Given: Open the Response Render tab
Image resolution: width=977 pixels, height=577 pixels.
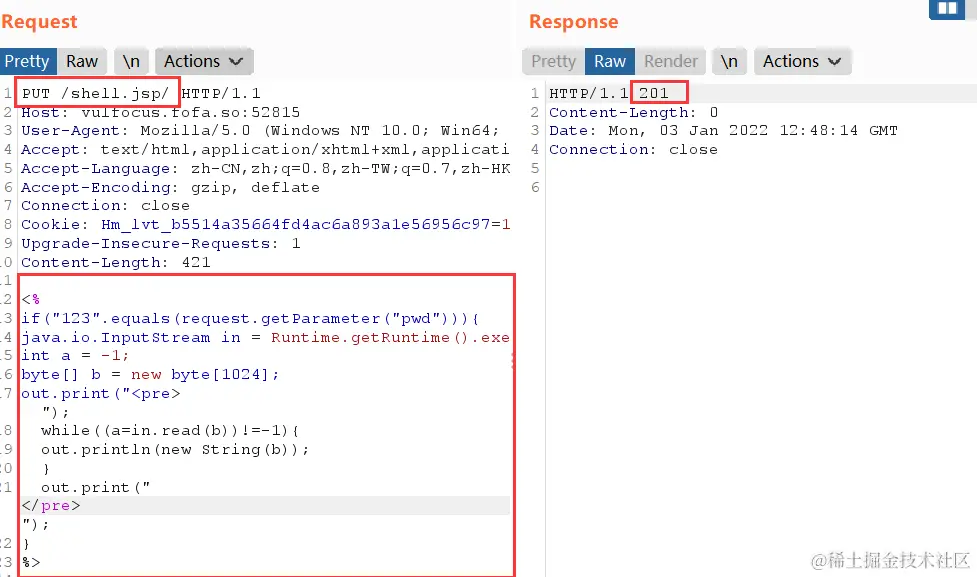Looking at the screenshot, I should [670, 61].
